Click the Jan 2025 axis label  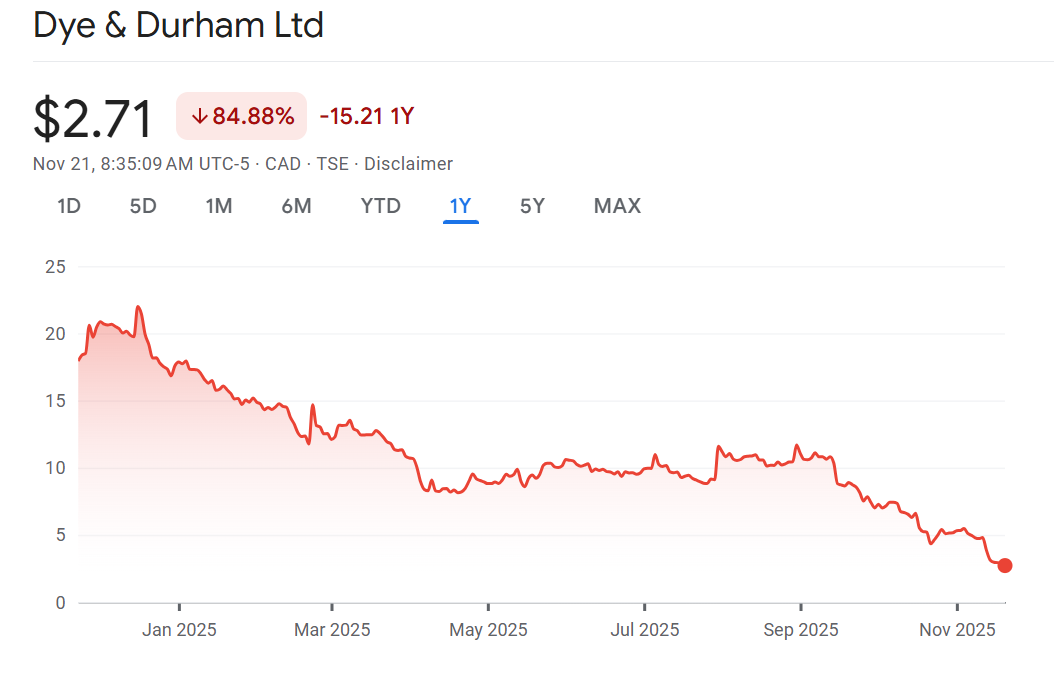(x=179, y=630)
